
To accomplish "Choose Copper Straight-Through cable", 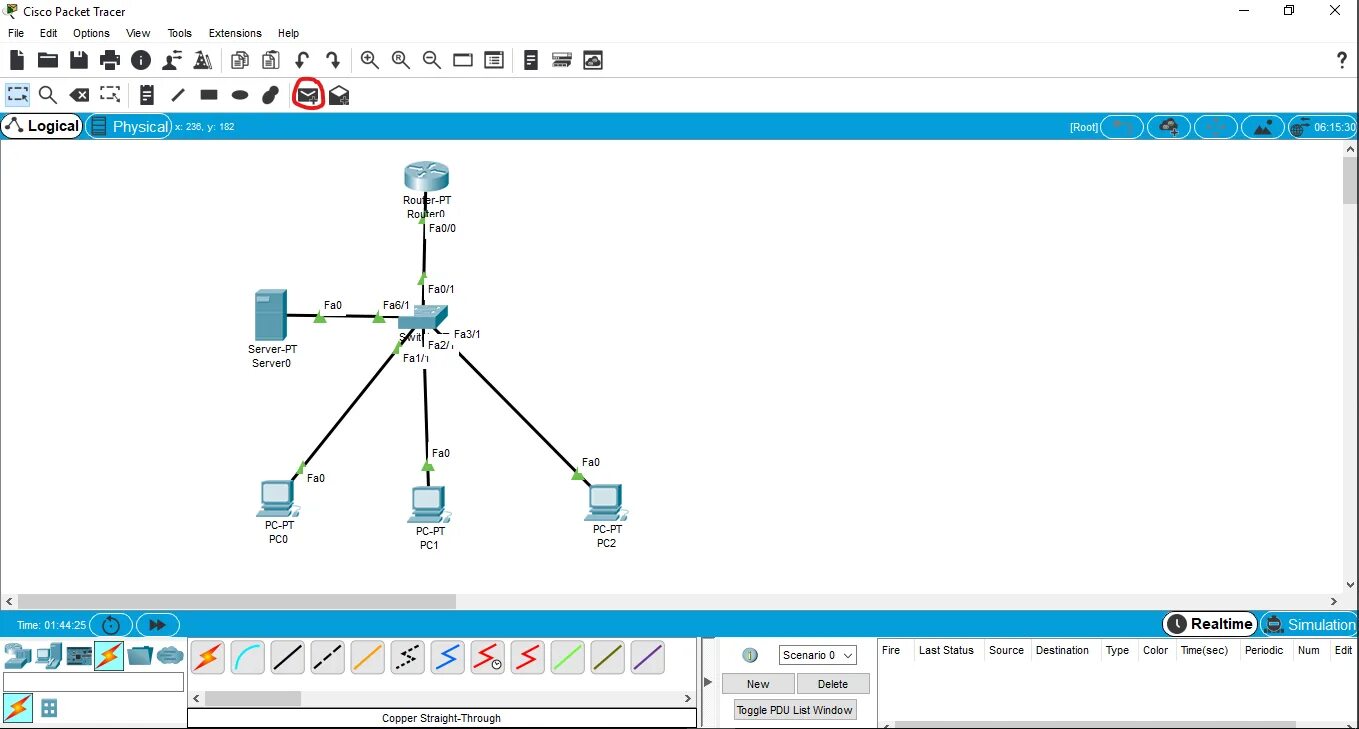I will [288, 657].
